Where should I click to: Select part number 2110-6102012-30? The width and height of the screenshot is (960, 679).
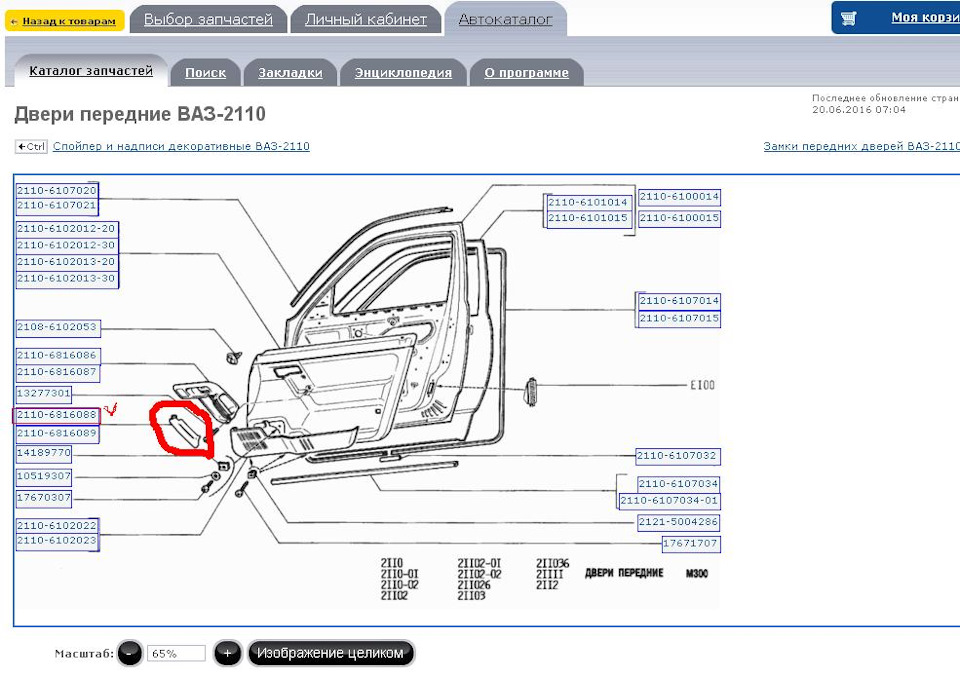point(66,245)
